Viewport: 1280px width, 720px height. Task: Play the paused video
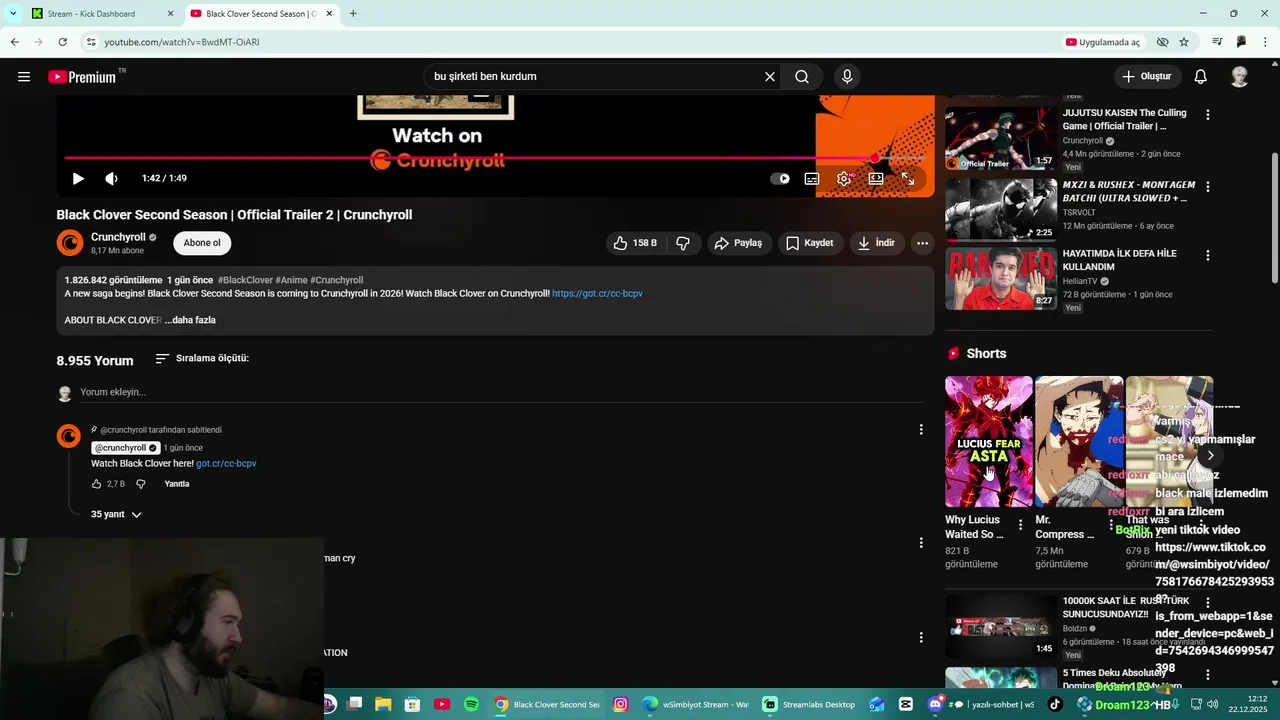coord(78,178)
